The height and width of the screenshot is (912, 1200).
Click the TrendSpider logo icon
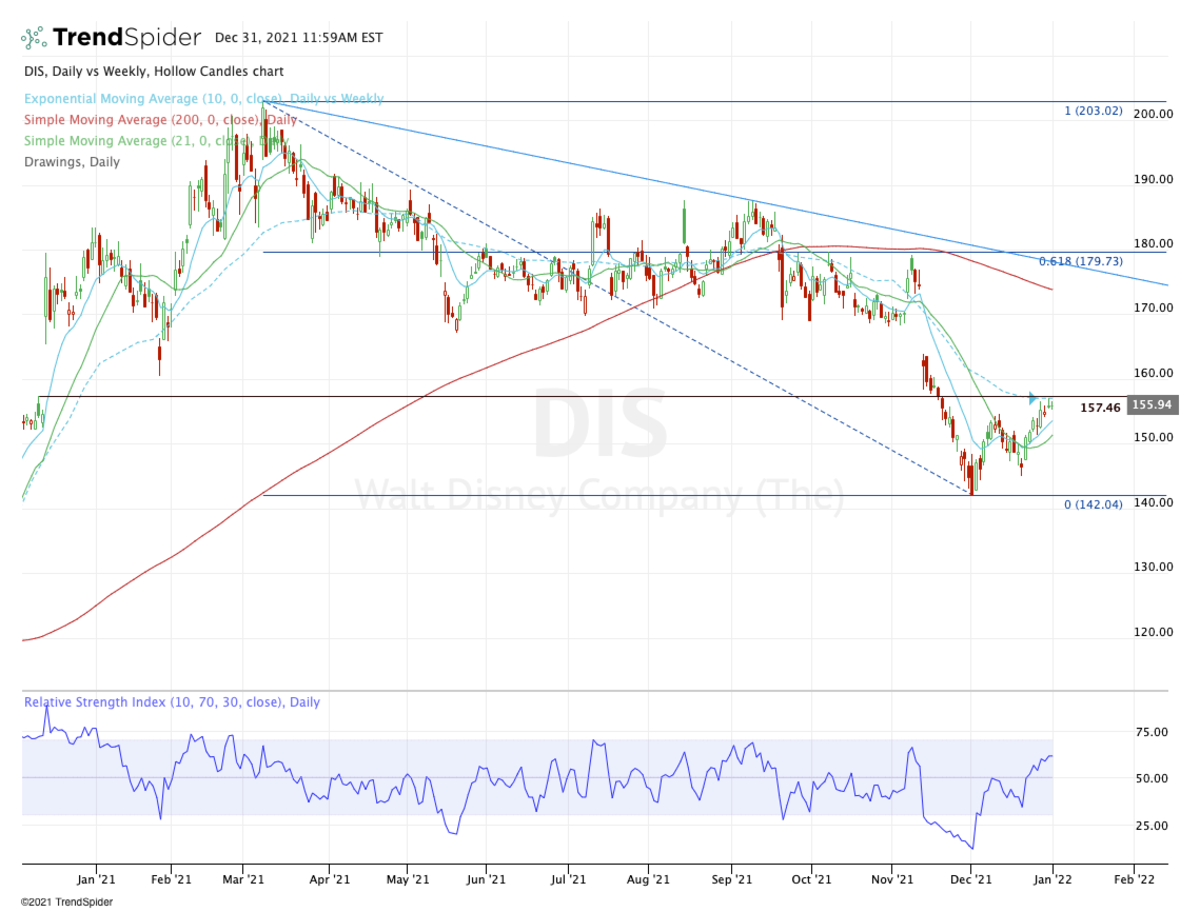point(33,38)
